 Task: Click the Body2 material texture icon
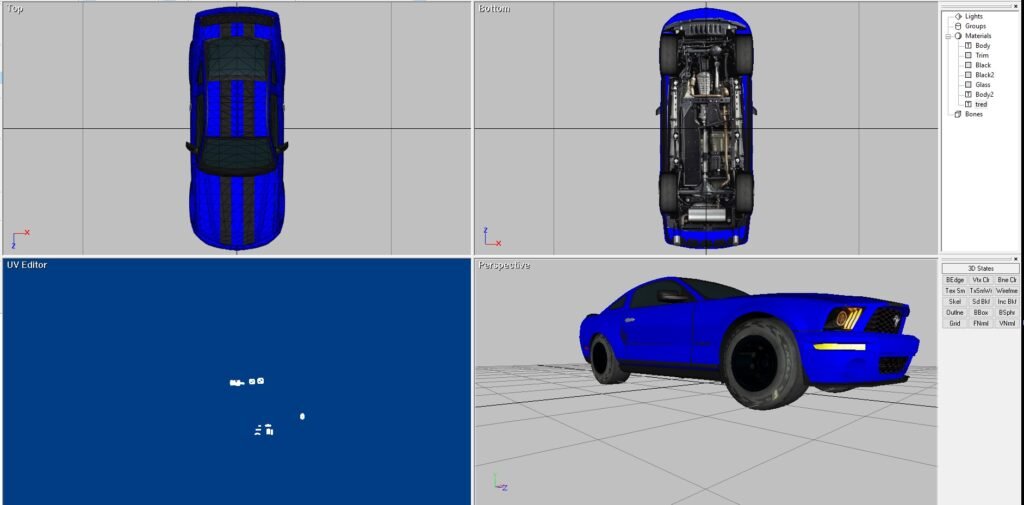968,94
